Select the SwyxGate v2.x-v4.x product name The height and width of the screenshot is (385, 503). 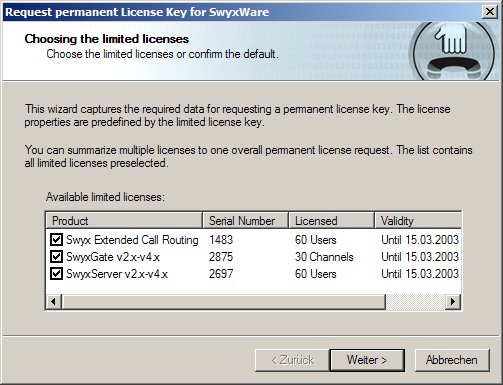click(x=113, y=257)
